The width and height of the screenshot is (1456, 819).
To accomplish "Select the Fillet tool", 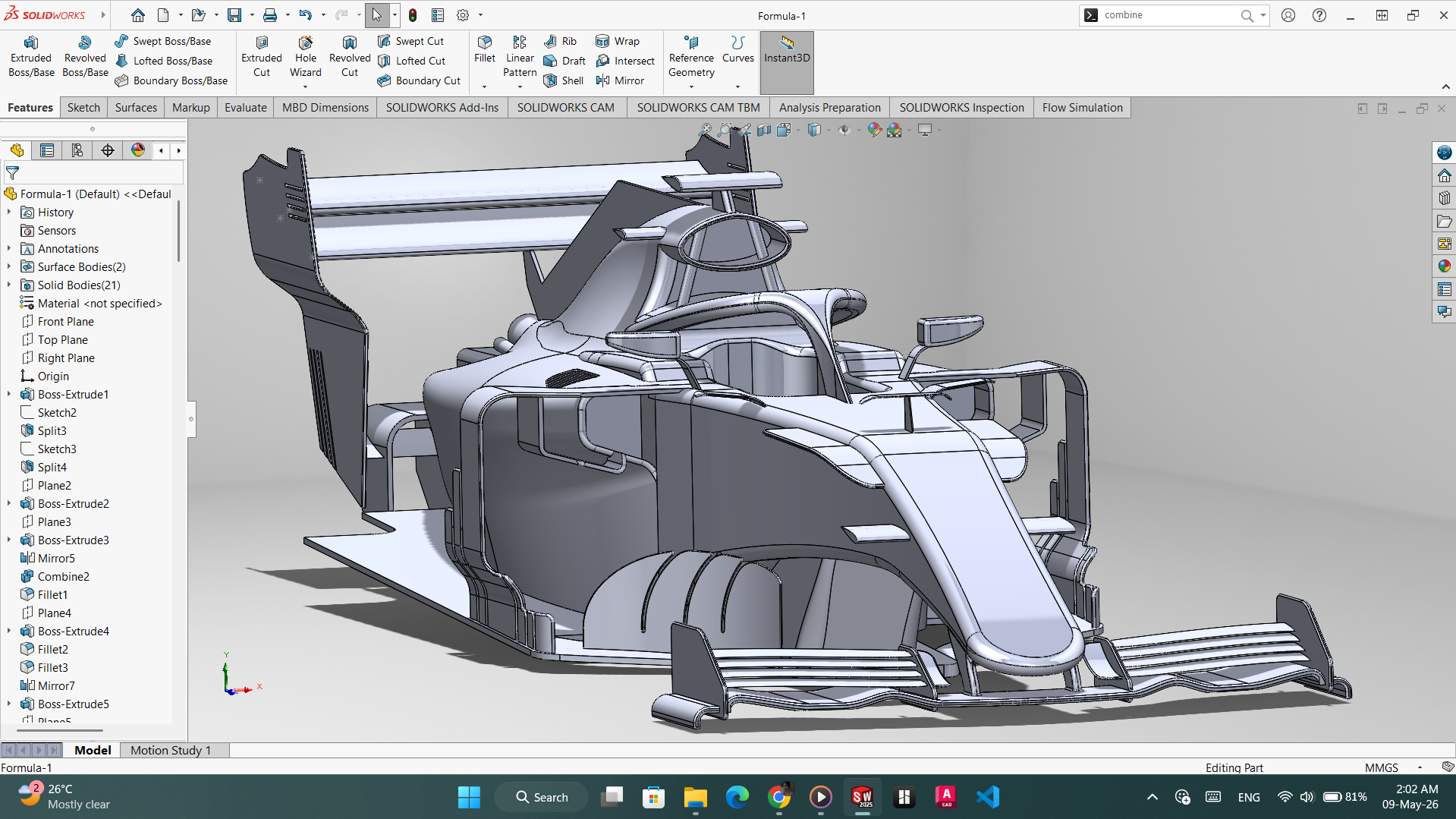I will click(x=485, y=49).
